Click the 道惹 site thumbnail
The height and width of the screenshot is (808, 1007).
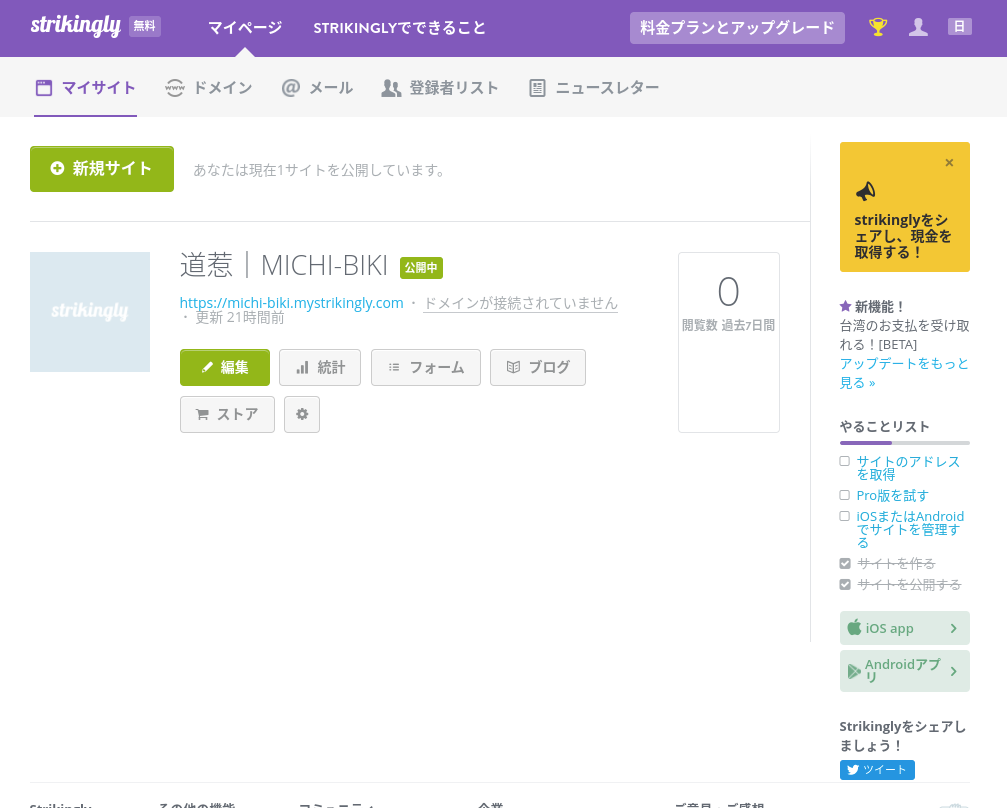click(90, 312)
